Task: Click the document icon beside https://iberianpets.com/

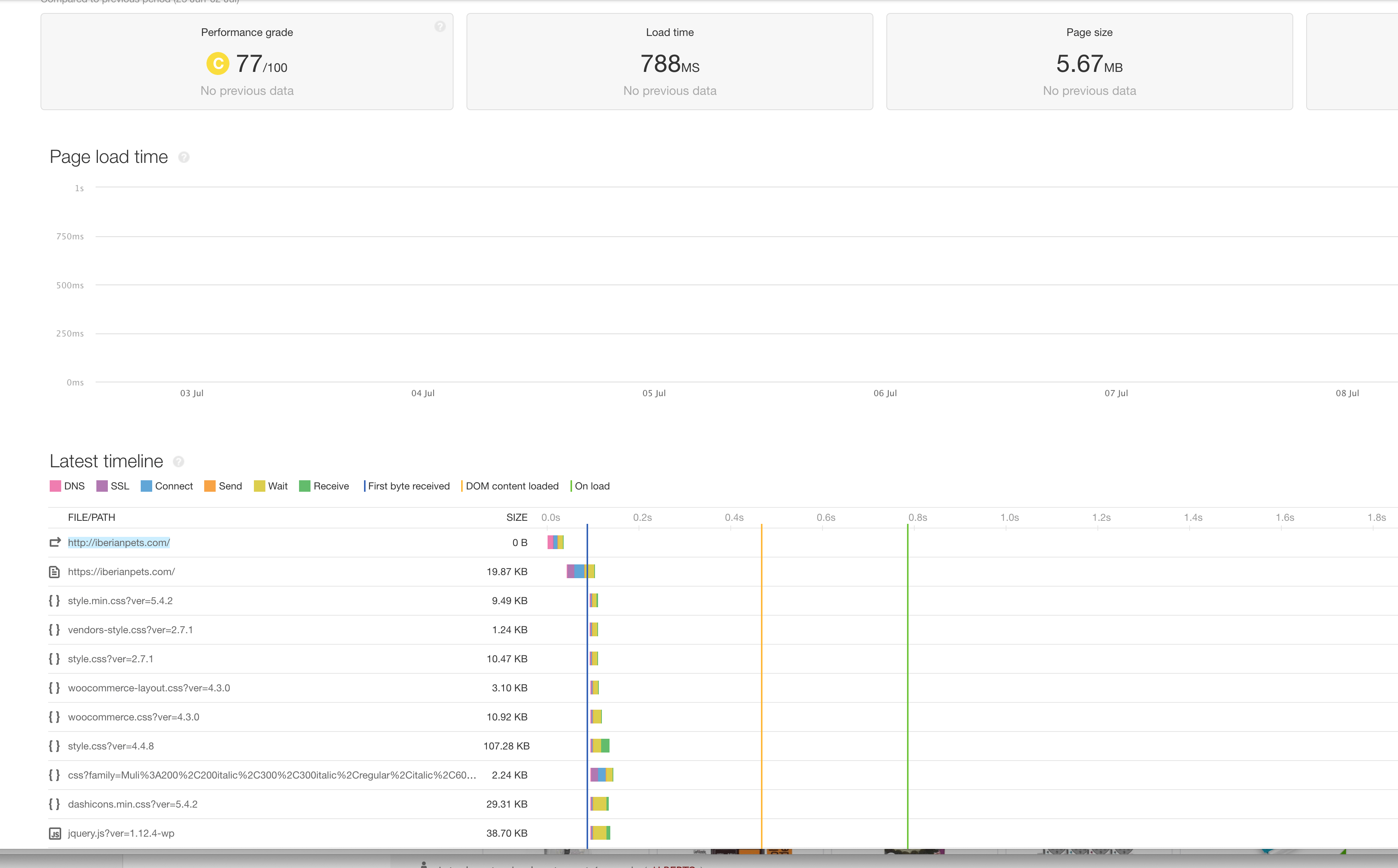Action: tap(55, 572)
